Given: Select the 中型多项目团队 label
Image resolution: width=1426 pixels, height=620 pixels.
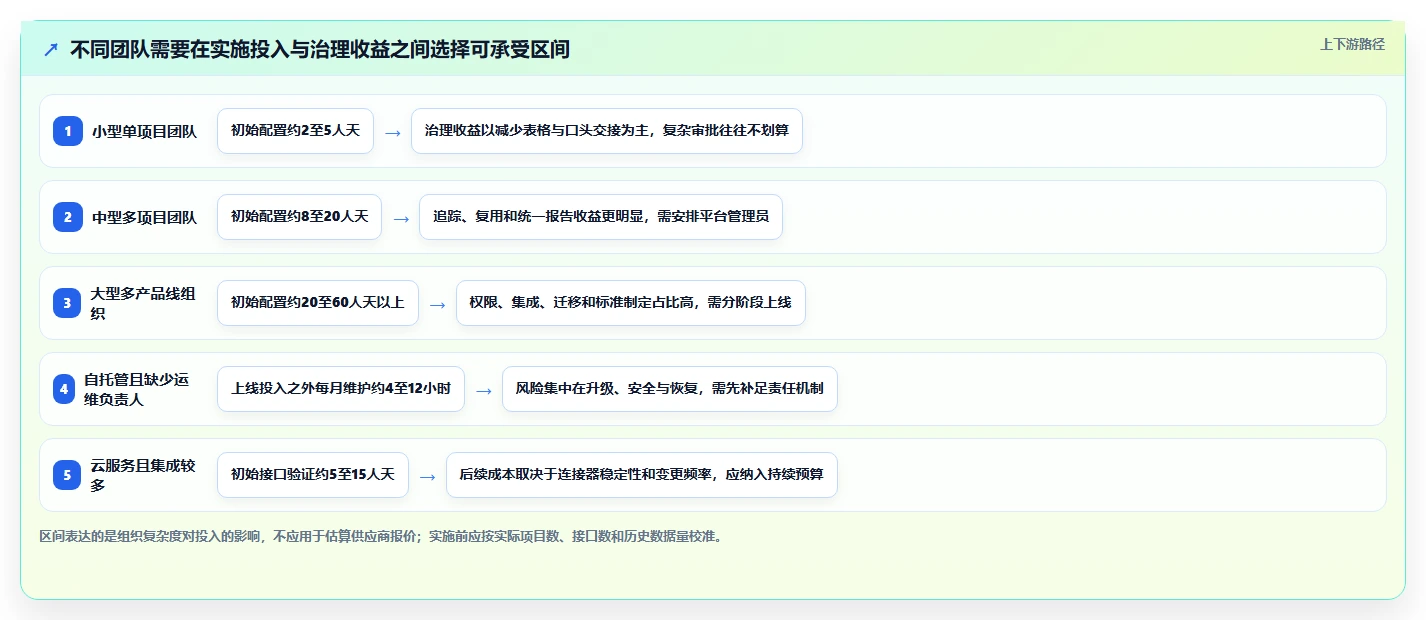Looking at the screenshot, I should (145, 217).
